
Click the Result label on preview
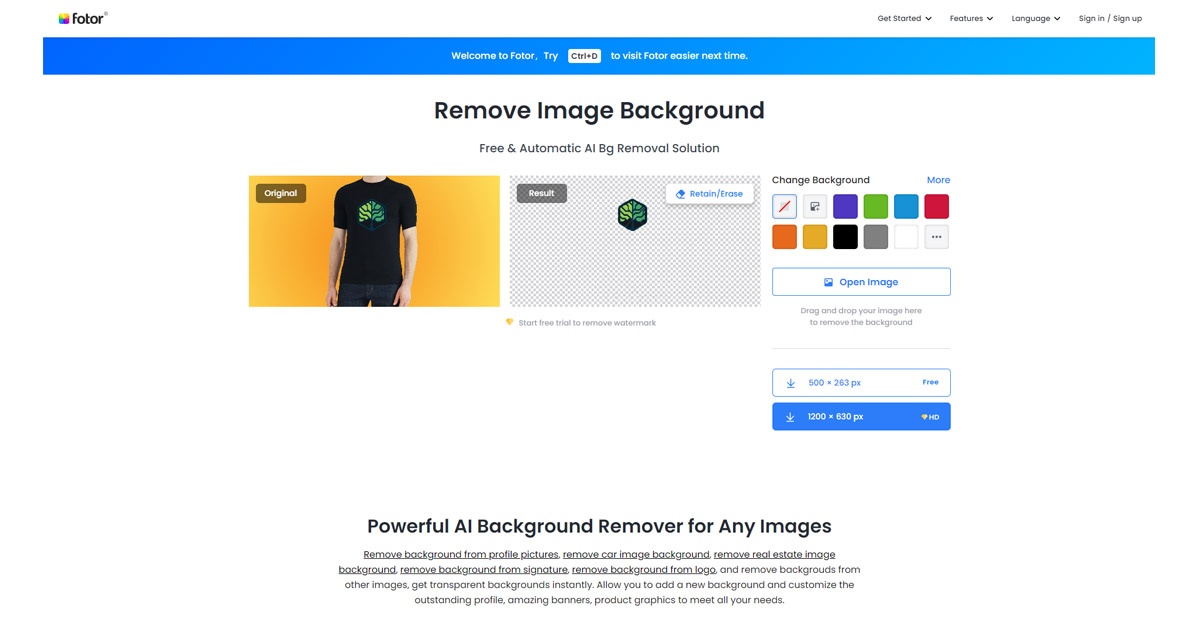tap(542, 193)
